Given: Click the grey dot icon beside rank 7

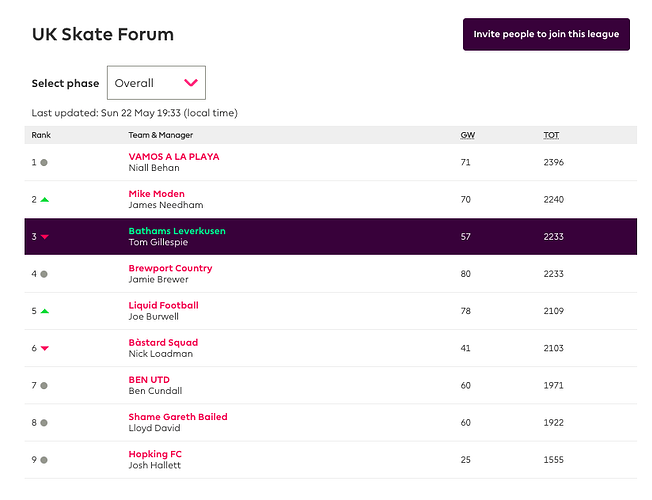Looking at the screenshot, I should click(x=44, y=385).
